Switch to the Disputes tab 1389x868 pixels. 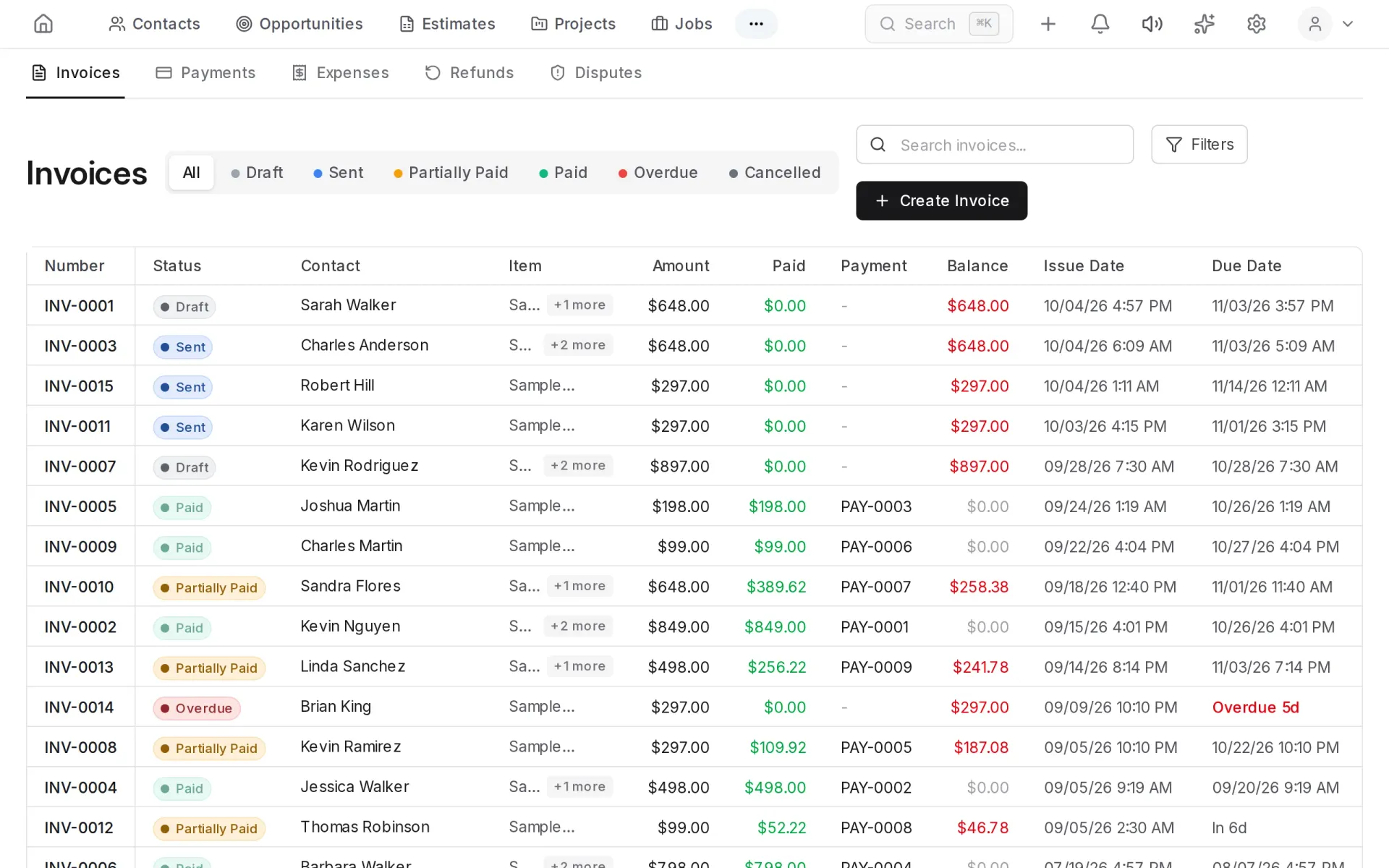coord(596,73)
